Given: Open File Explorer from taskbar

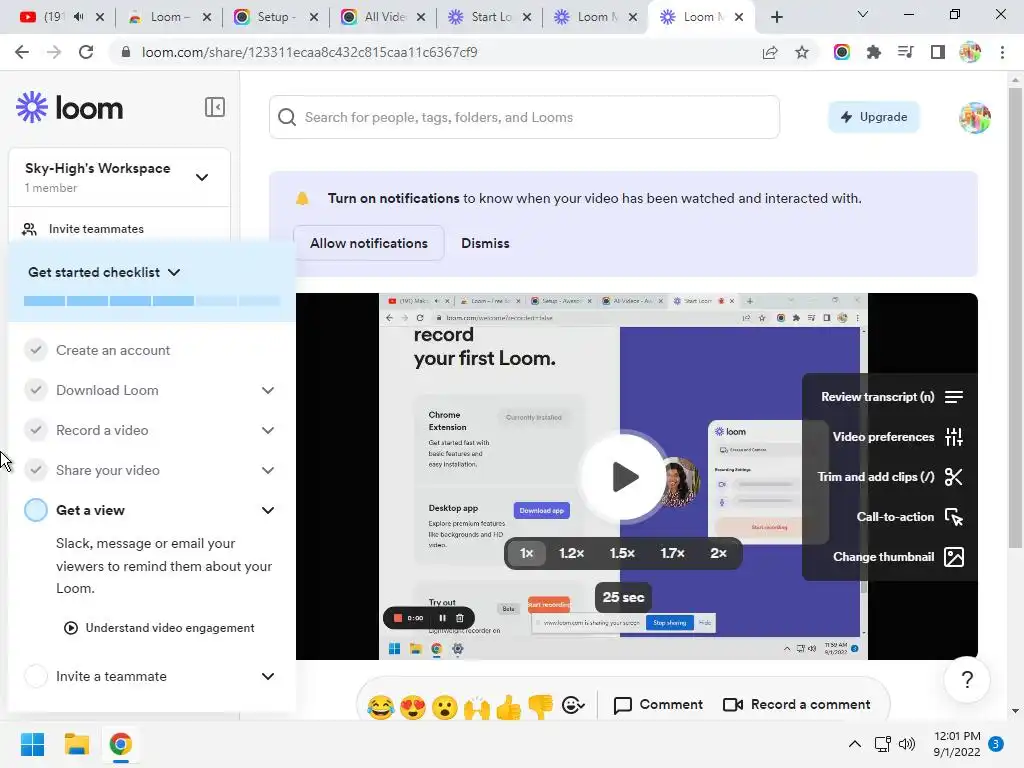Looking at the screenshot, I should point(76,744).
